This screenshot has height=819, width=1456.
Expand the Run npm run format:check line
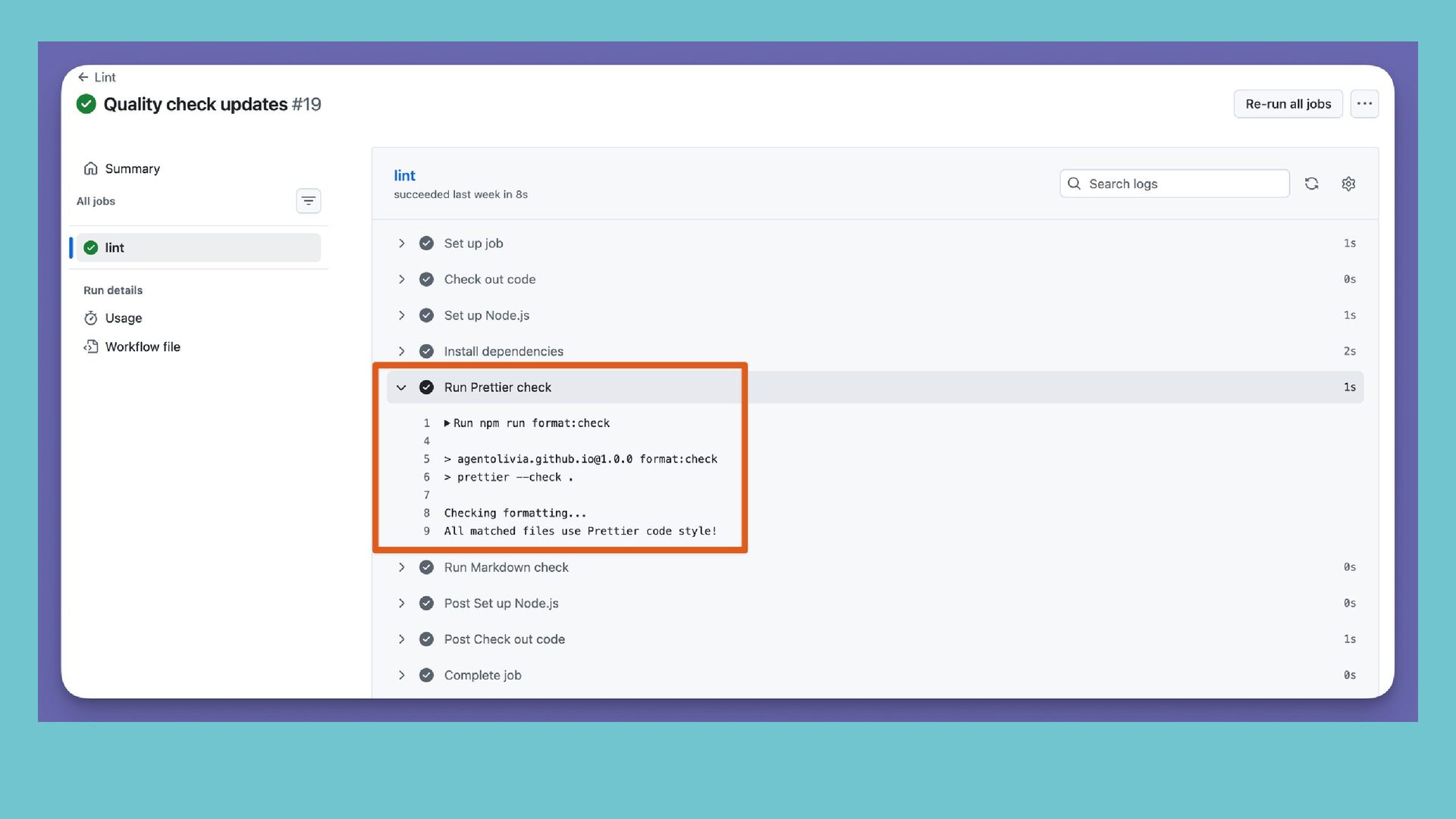[447, 423]
